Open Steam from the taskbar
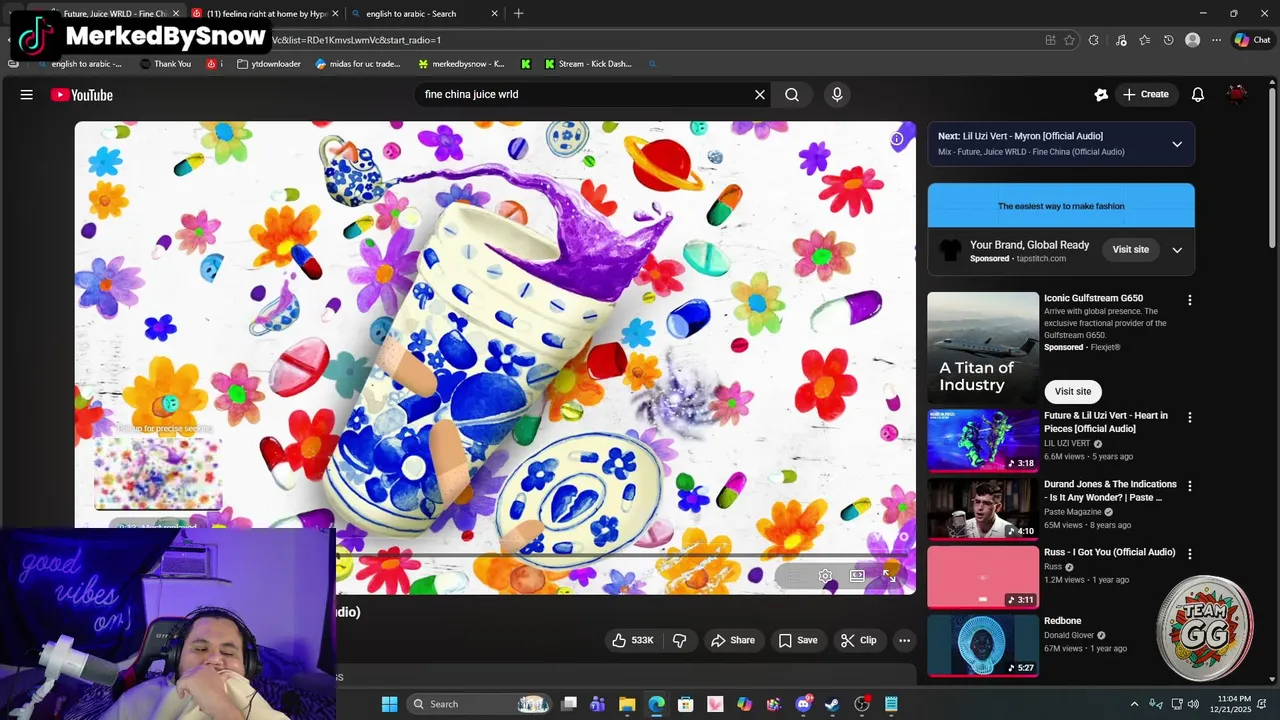1280x720 pixels. [832, 704]
